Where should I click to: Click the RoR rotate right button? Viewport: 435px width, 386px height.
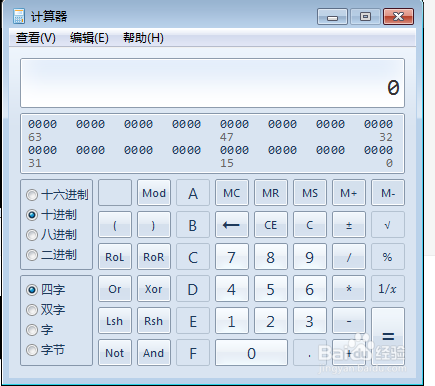[154, 257]
